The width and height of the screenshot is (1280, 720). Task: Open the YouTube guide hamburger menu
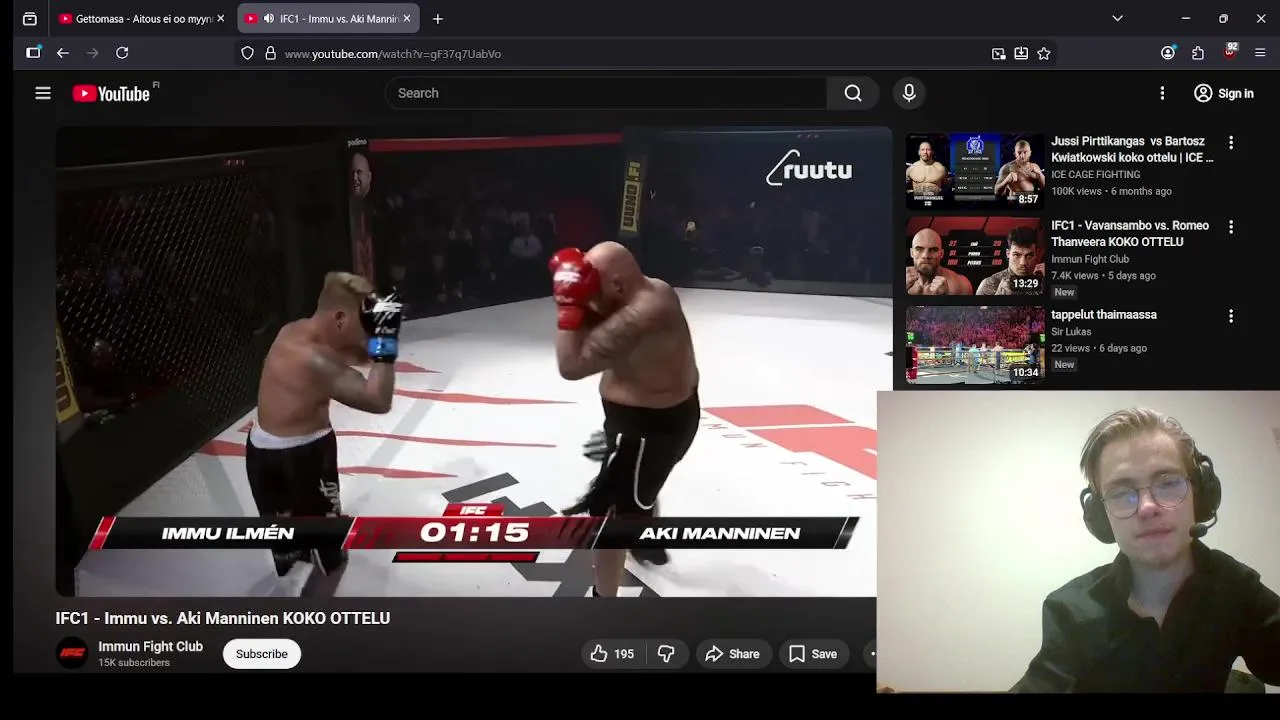43,93
